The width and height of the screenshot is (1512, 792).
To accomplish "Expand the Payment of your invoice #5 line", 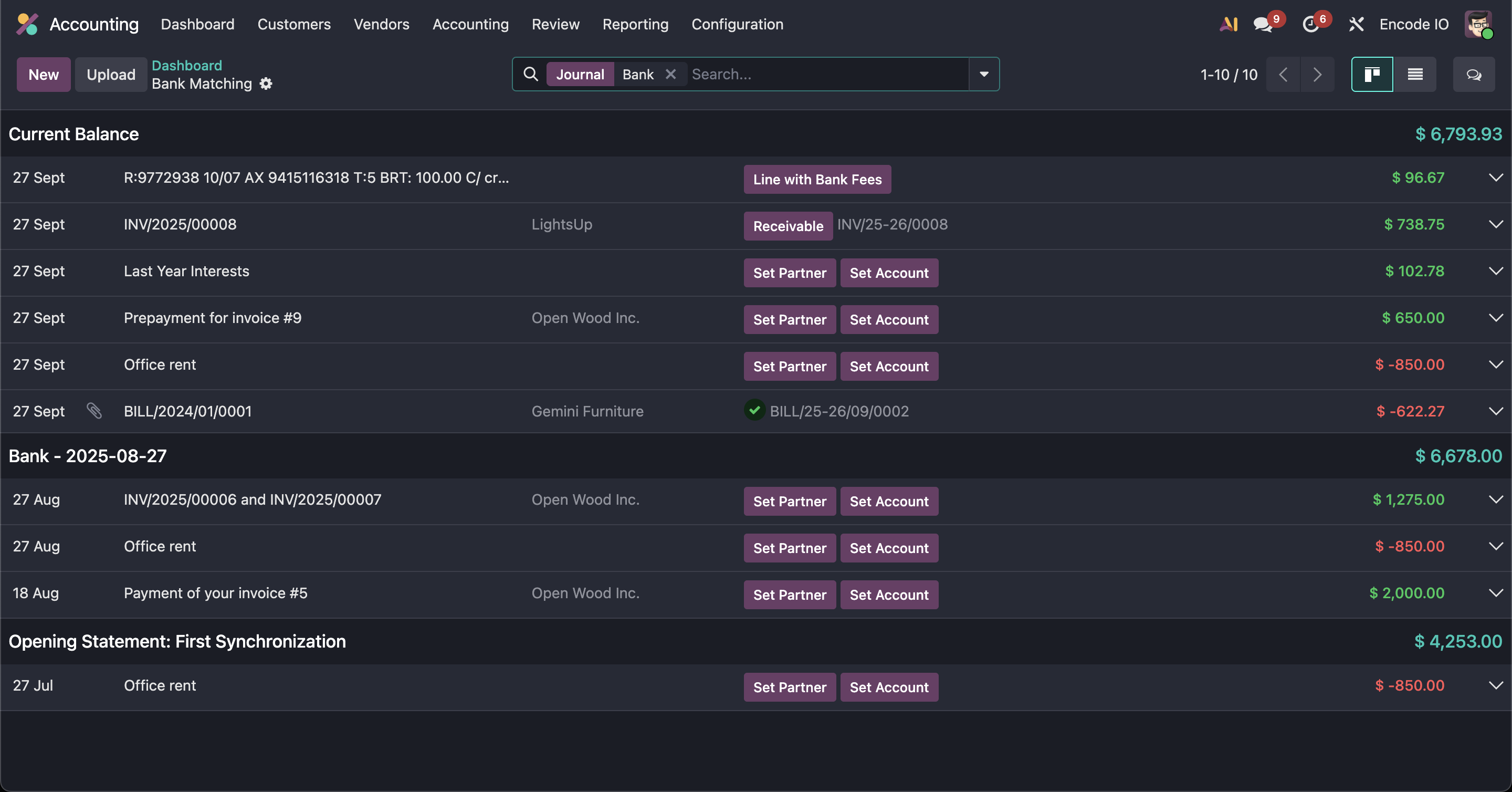I will [x=1496, y=592].
